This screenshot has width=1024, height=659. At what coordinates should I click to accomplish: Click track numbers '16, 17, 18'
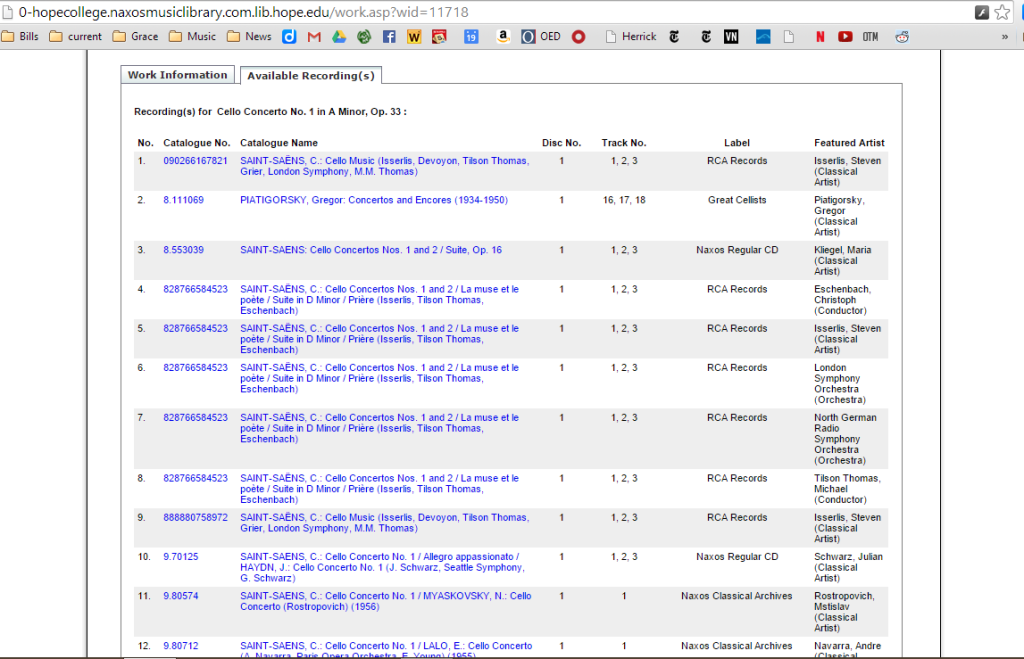tap(624, 200)
